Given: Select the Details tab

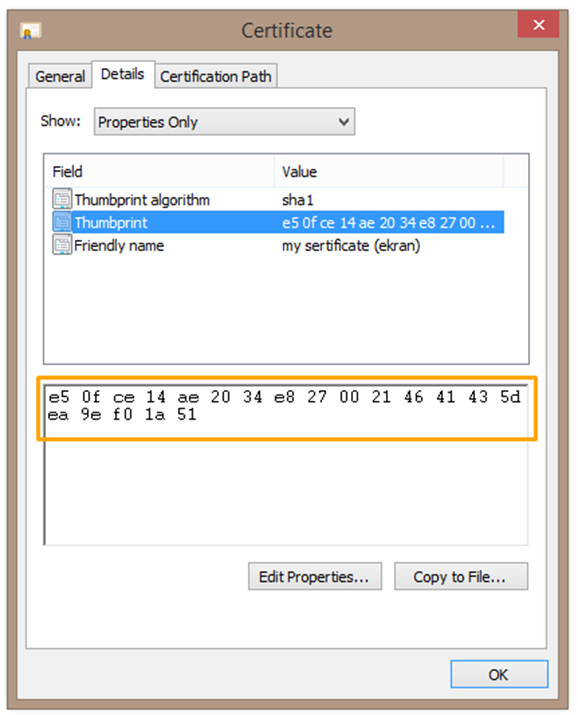Looking at the screenshot, I should pos(123,74).
